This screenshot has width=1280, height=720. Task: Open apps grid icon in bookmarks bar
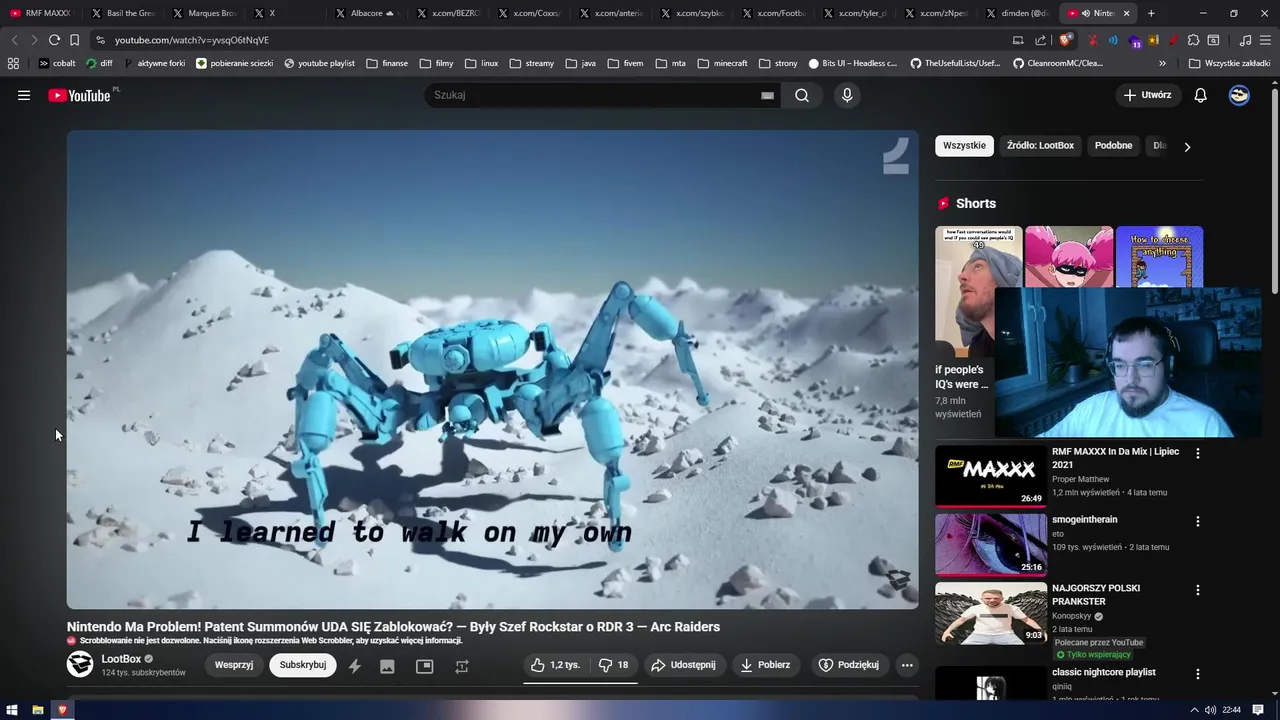[x=13, y=63]
